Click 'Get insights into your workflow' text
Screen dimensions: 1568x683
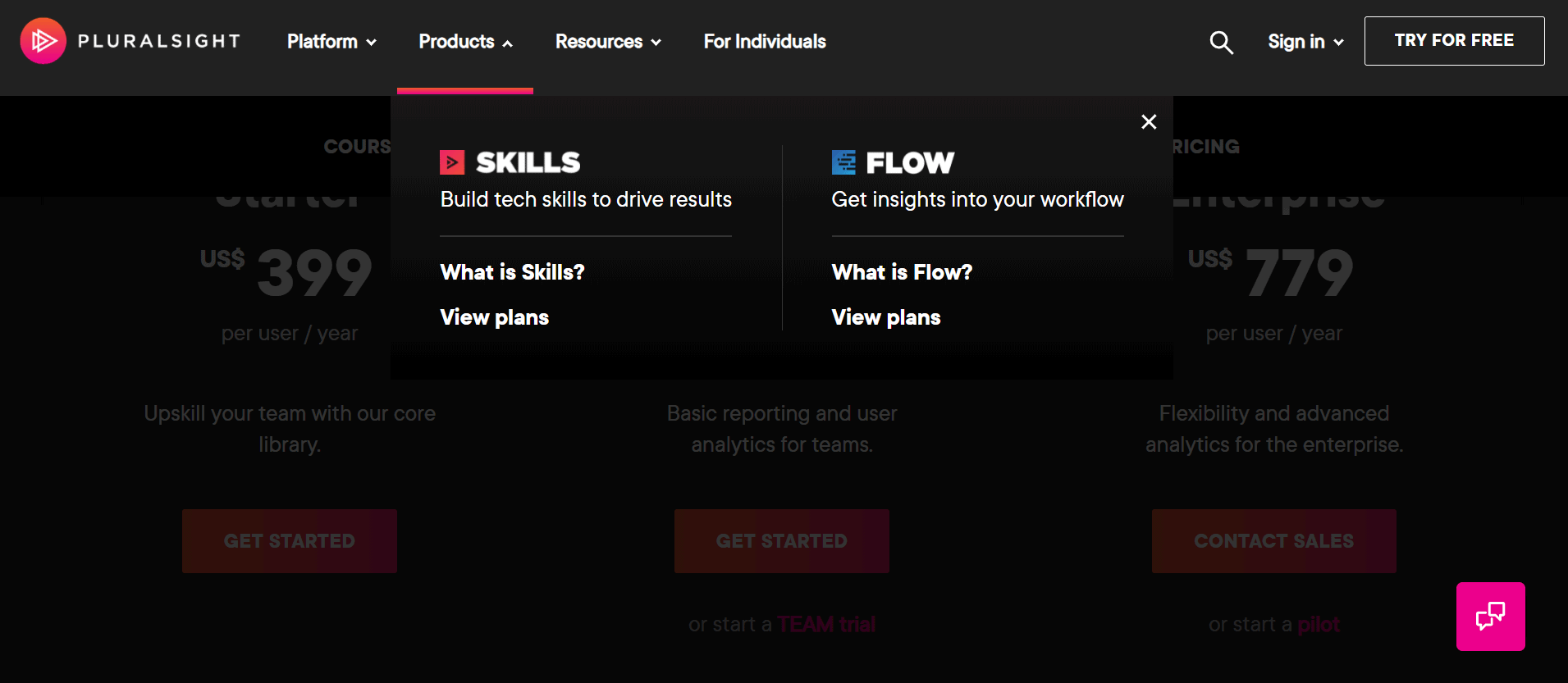click(x=977, y=199)
